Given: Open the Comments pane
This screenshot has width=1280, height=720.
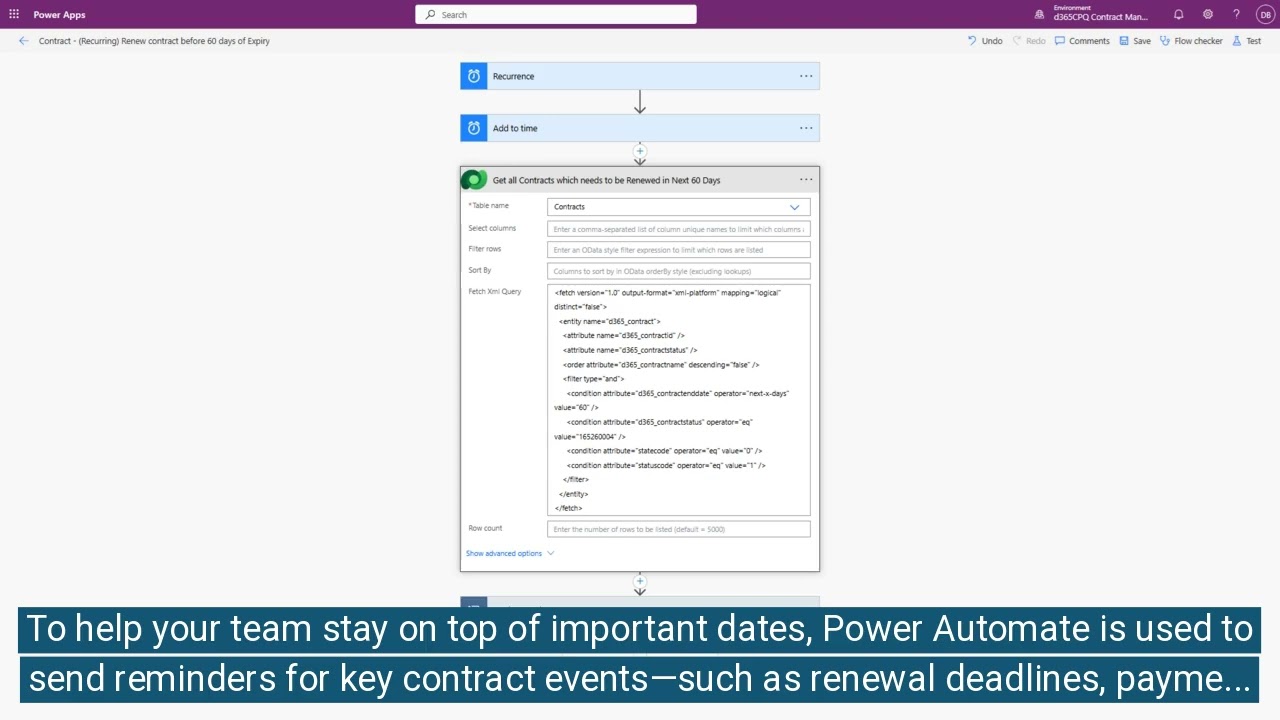Looking at the screenshot, I should 1082,41.
